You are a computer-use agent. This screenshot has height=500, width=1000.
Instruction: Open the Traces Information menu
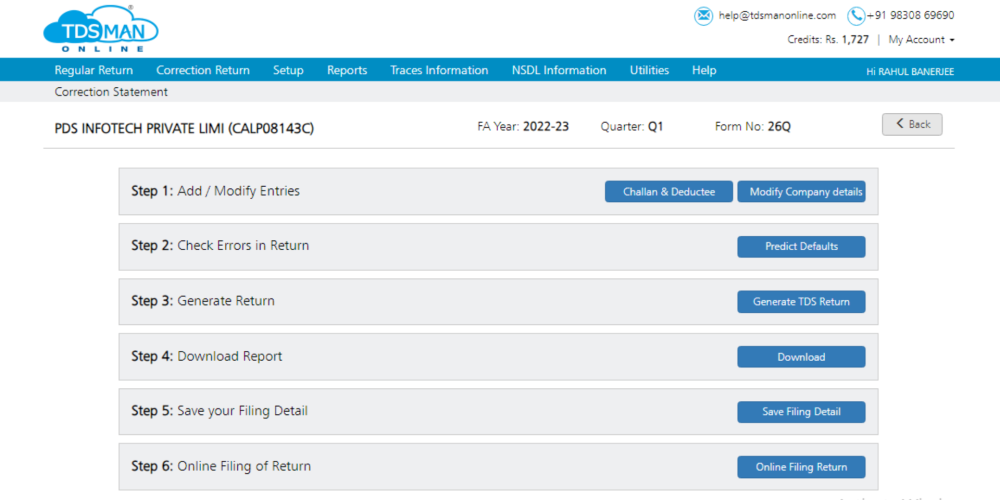(439, 70)
